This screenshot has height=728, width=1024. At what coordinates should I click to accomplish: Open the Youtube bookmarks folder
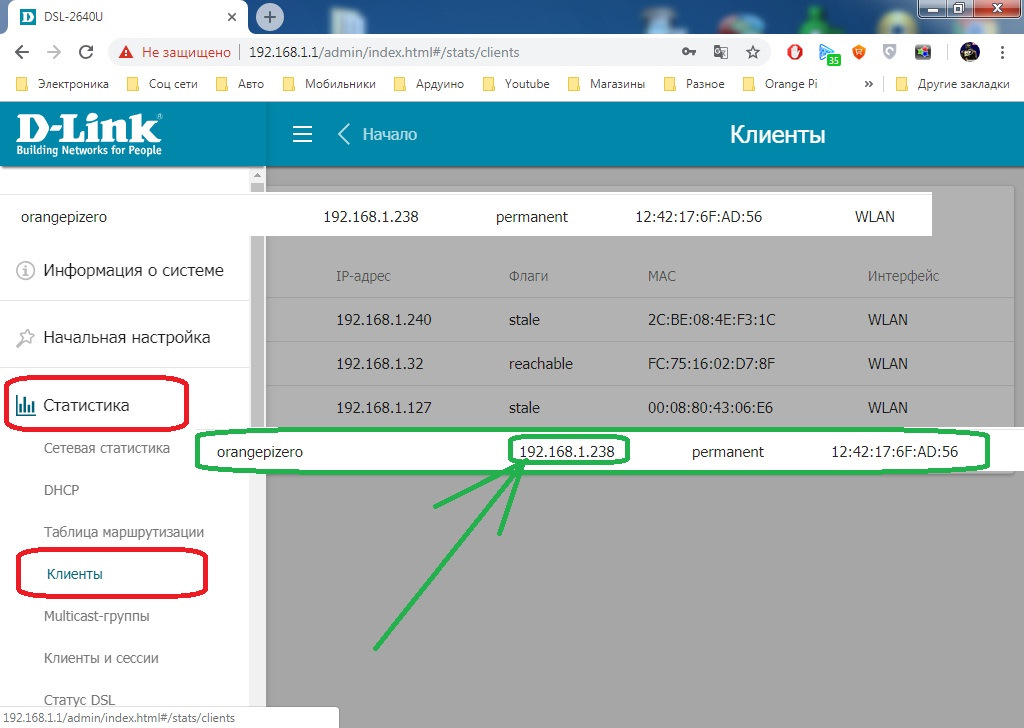point(516,84)
